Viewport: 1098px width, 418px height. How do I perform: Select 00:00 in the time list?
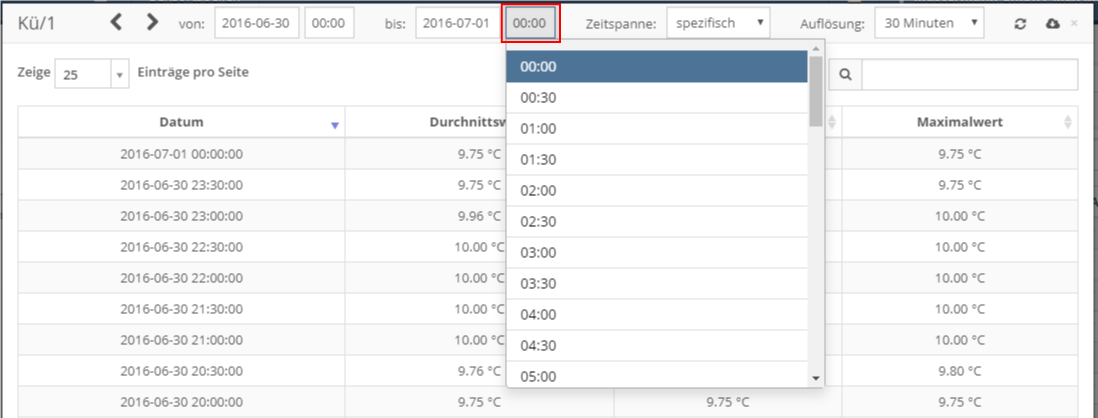(x=657, y=67)
